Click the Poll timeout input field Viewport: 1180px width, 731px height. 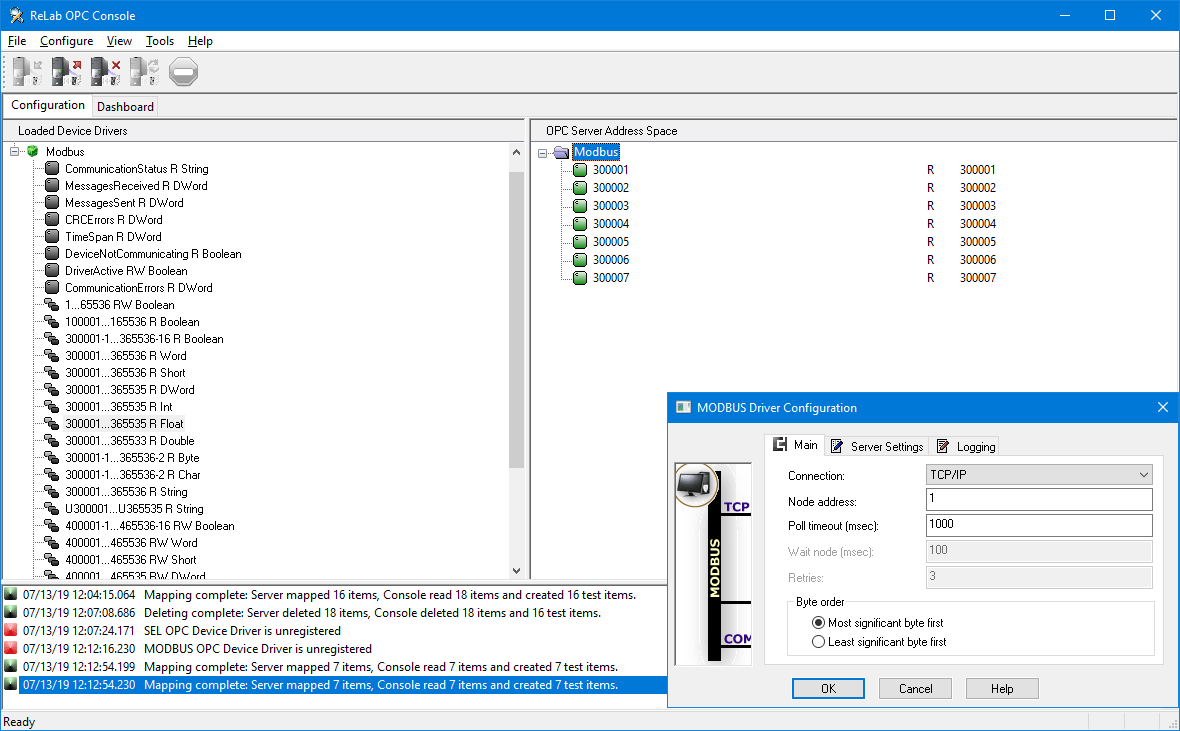pyautogui.click(x=1039, y=525)
